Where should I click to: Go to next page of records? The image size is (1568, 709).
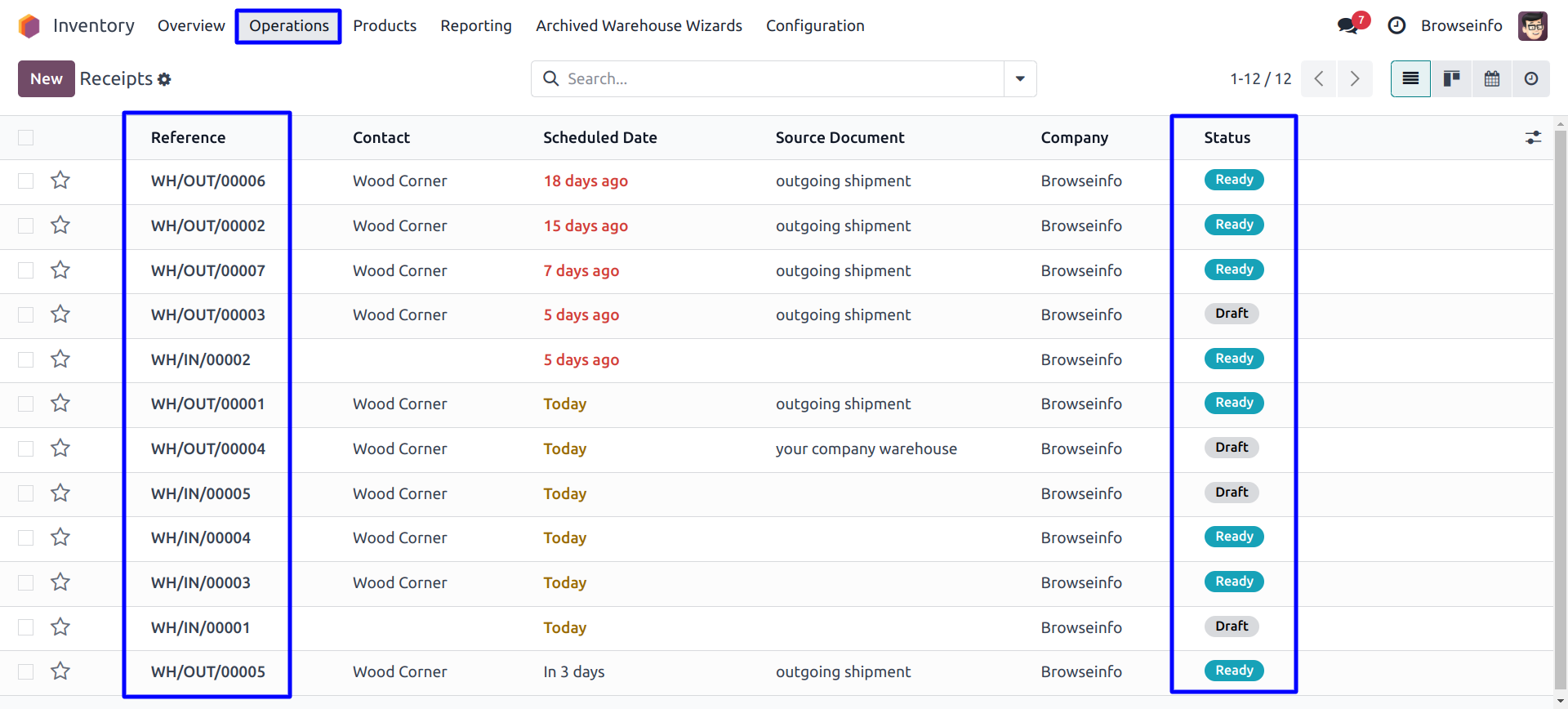click(x=1355, y=79)
